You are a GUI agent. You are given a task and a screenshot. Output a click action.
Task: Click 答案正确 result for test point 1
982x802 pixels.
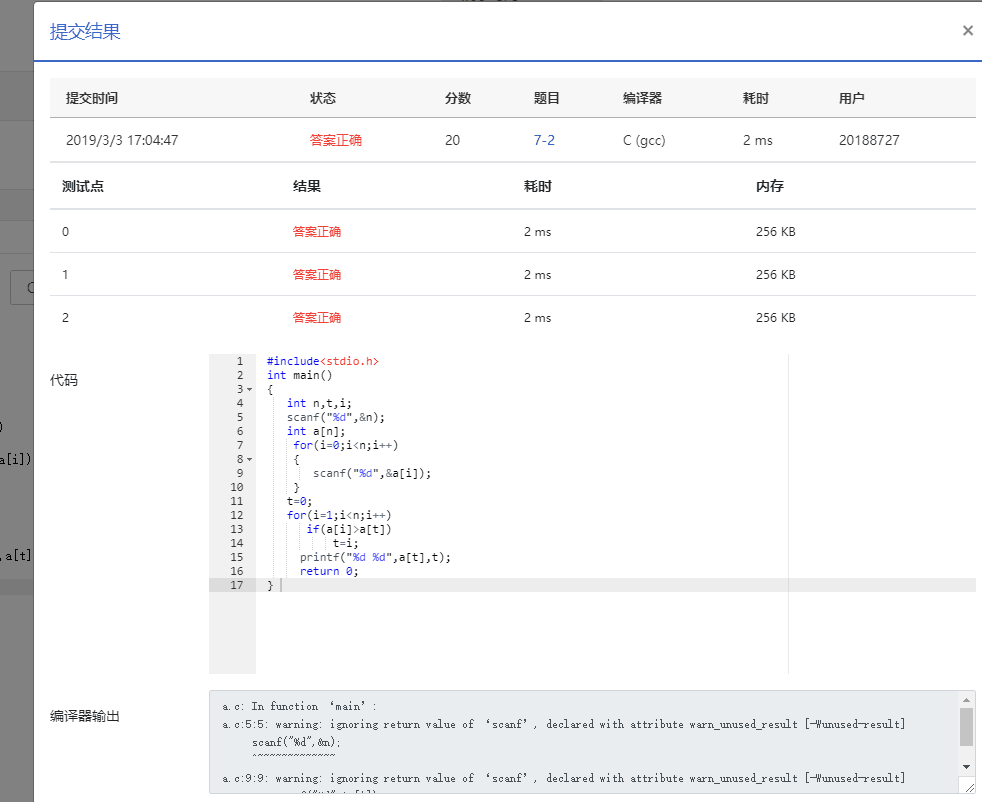pyautogui.click(x=317, y=275)
